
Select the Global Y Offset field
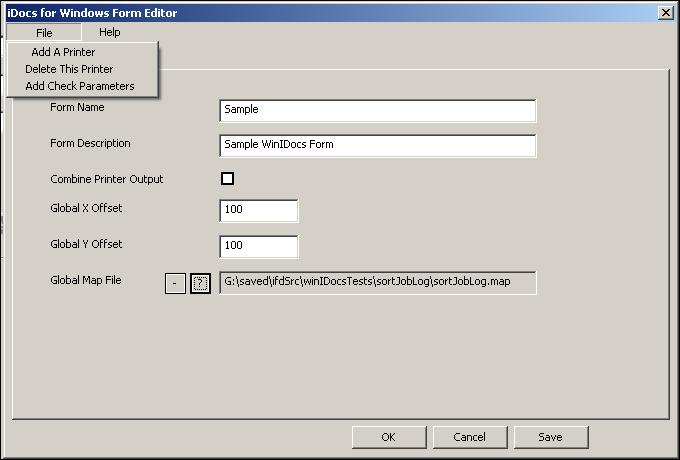[259, 247]
